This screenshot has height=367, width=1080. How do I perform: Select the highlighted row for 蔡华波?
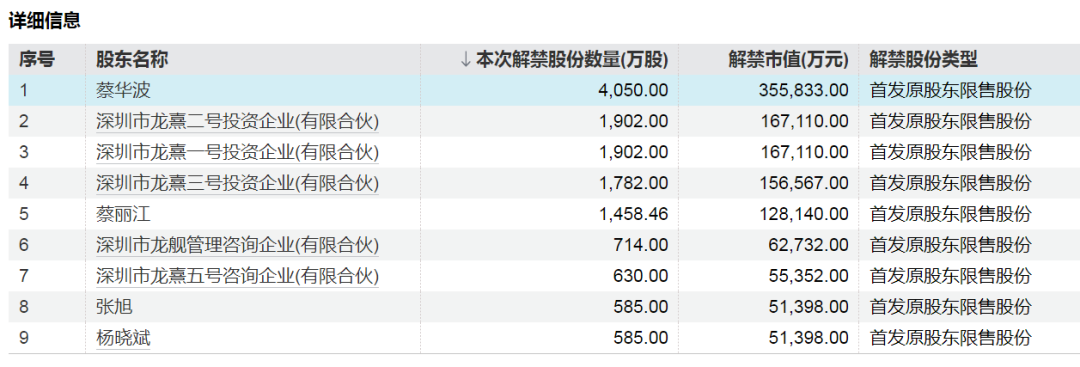(544, 90)
